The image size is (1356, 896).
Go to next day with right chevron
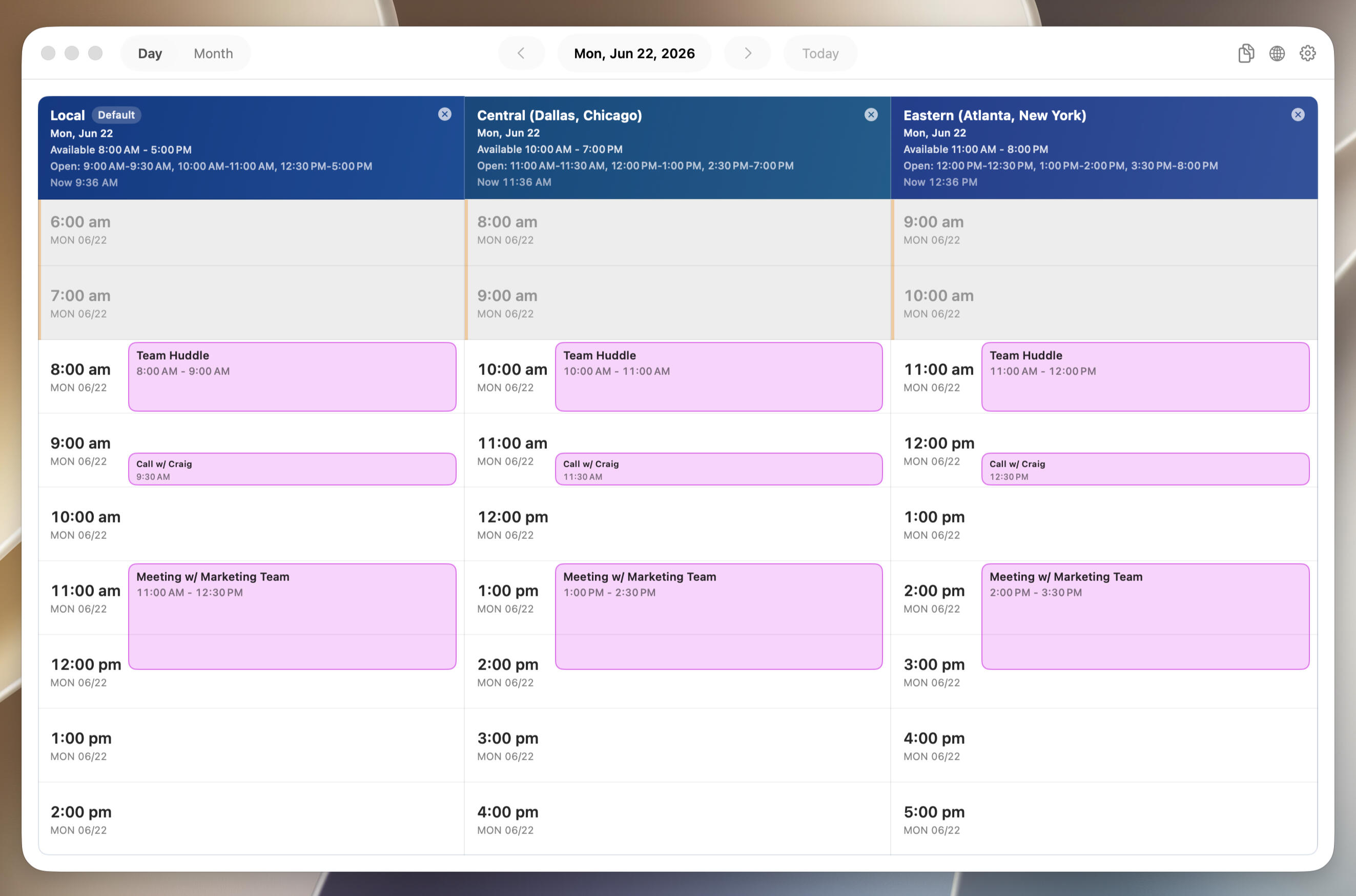(747, 53)
